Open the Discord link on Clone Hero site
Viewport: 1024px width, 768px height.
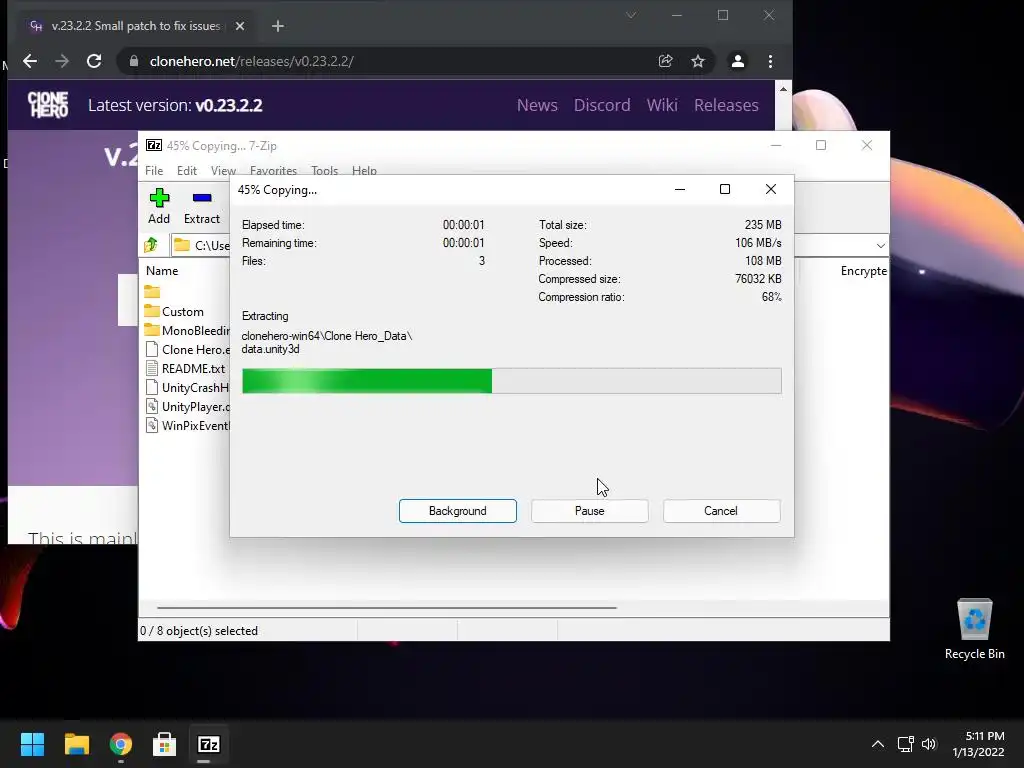602,105
